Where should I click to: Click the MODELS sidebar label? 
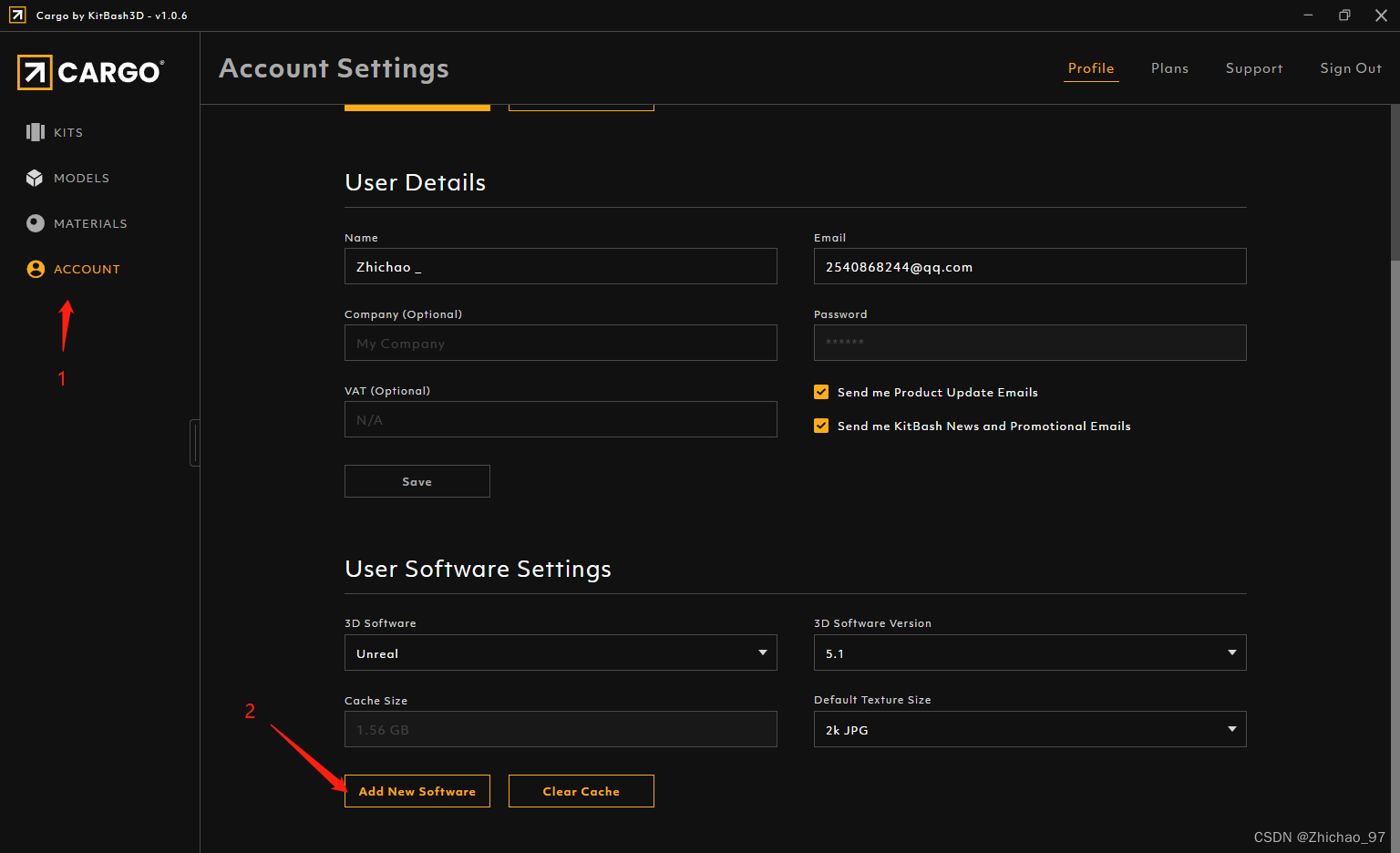point(81,178)
